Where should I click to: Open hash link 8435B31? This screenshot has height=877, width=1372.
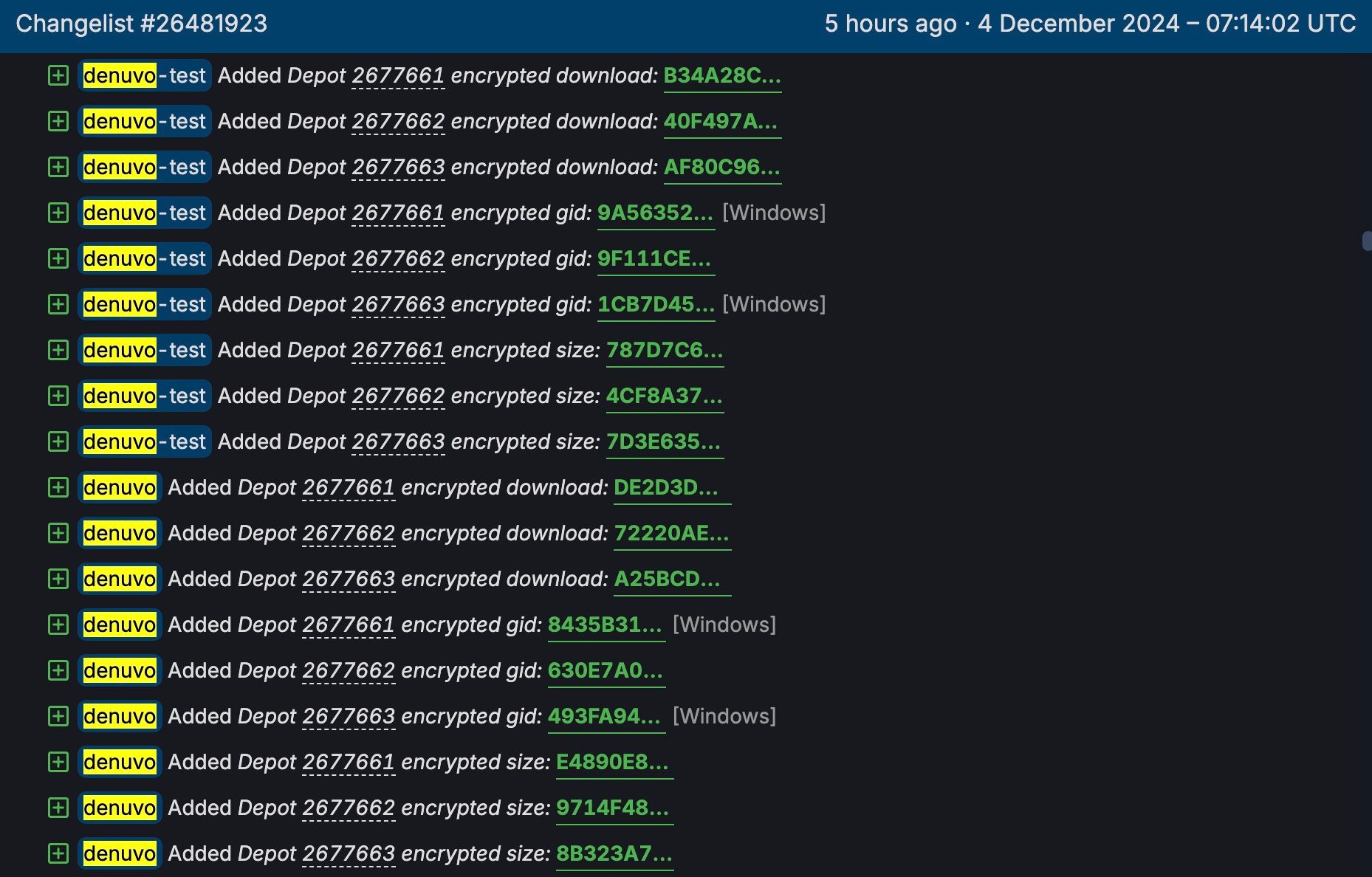[x=605, y=625]
